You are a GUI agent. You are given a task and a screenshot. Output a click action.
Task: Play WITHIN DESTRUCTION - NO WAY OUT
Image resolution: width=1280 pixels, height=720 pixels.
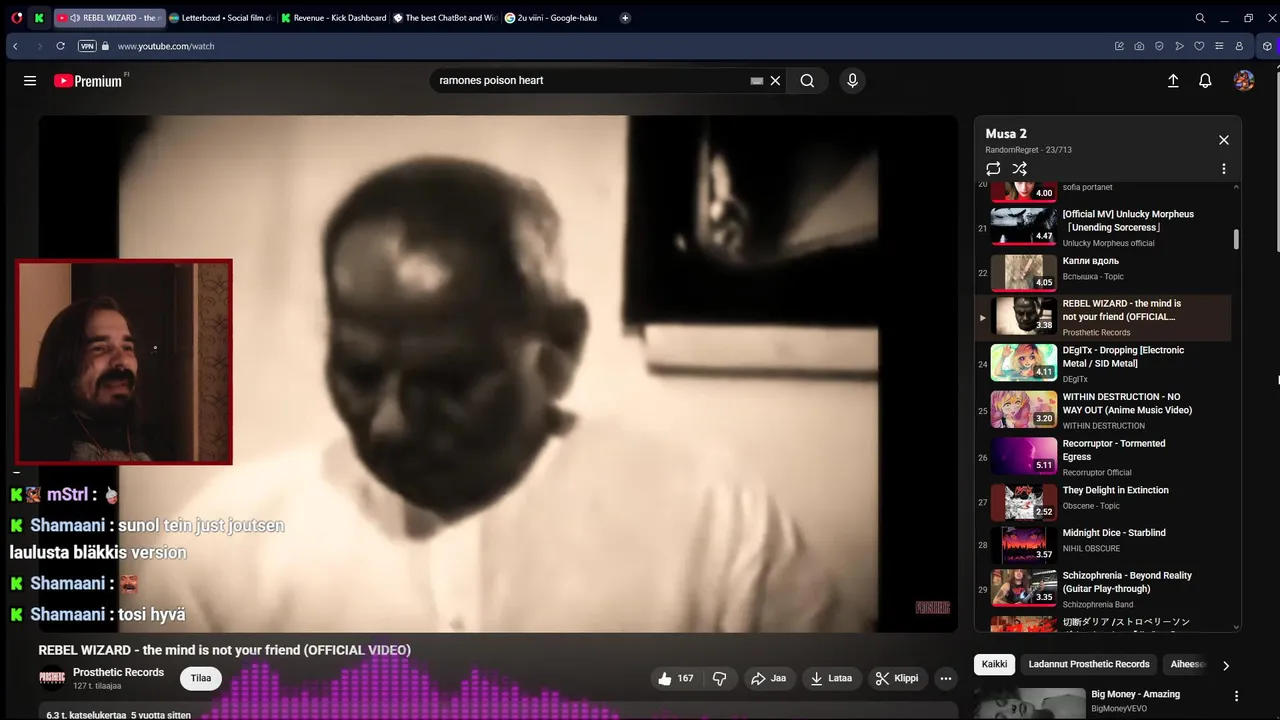click(x=1103, y=410)
